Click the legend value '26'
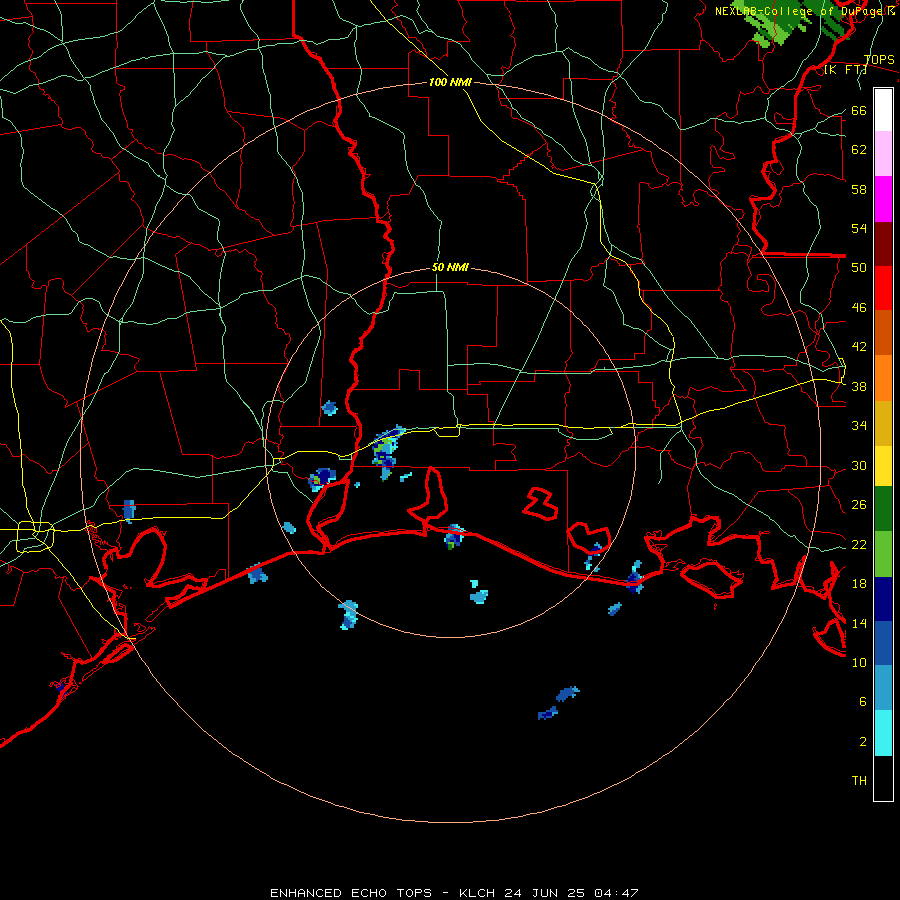Image resolution: width=900 pixels, height=900 pixels. click(859, 505)
